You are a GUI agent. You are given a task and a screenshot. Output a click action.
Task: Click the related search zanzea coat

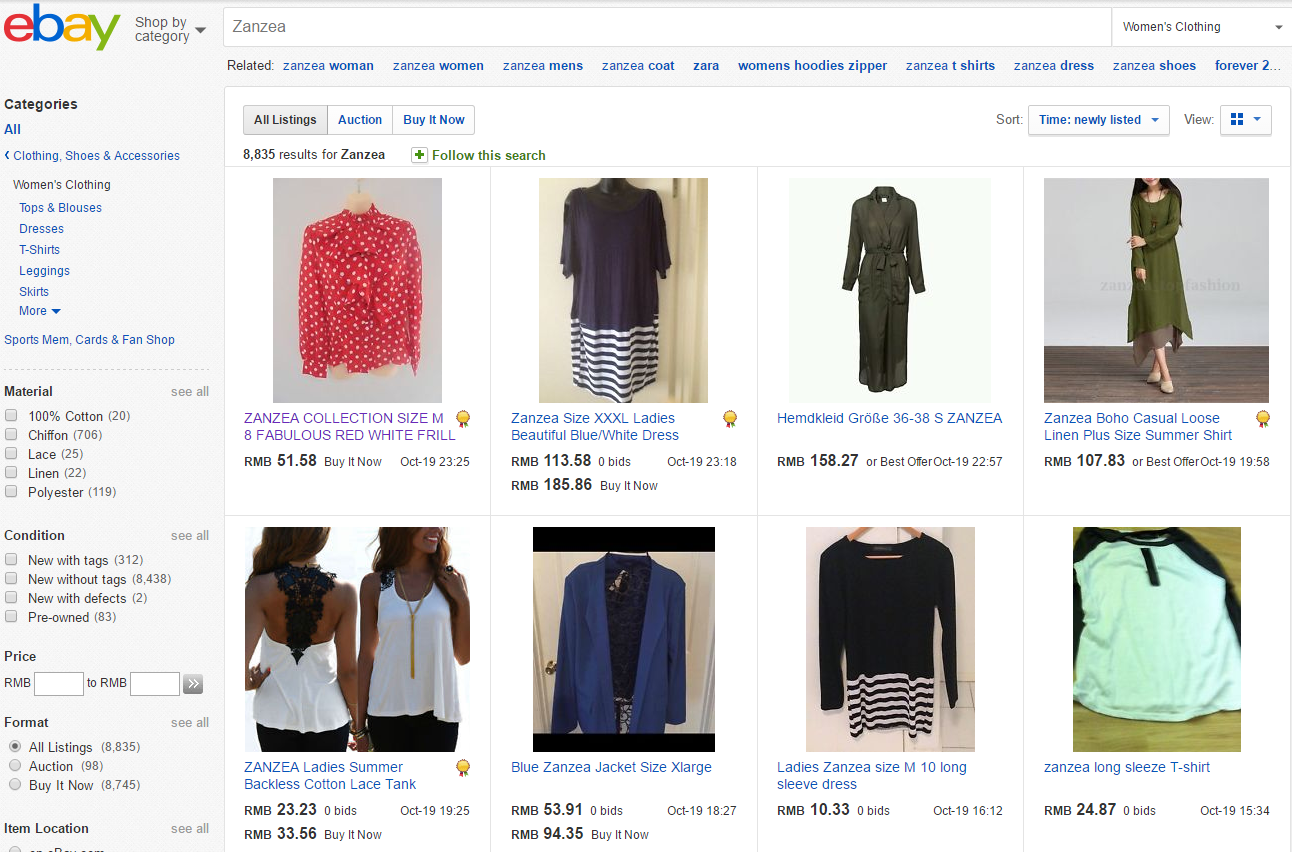[637, 66]
